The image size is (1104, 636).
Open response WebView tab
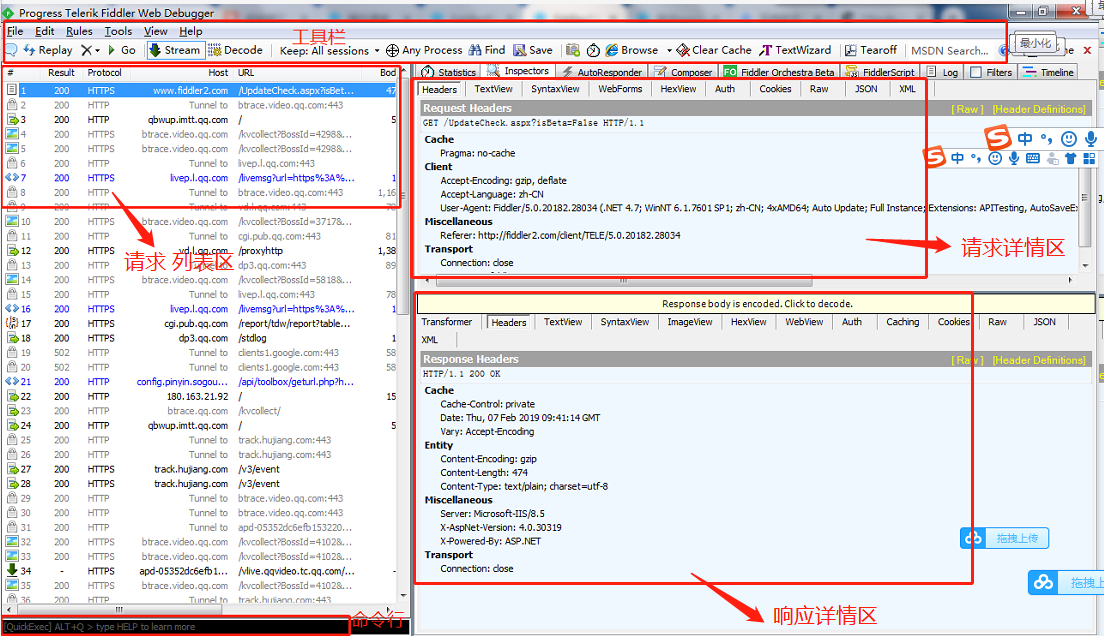[803, 322]
